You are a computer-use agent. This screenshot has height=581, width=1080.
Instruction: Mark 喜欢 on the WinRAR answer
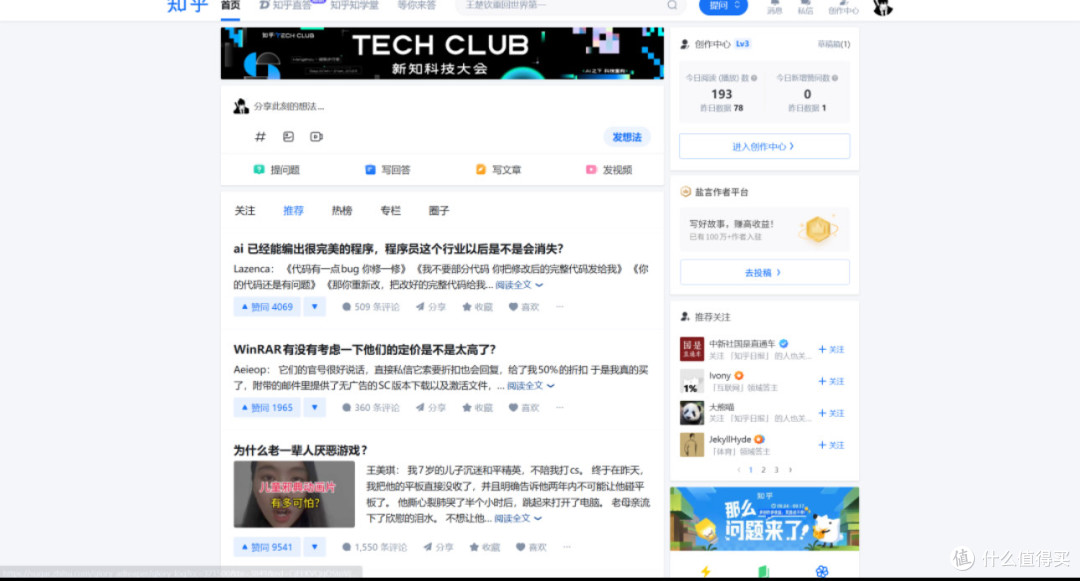tap(523, 408)
